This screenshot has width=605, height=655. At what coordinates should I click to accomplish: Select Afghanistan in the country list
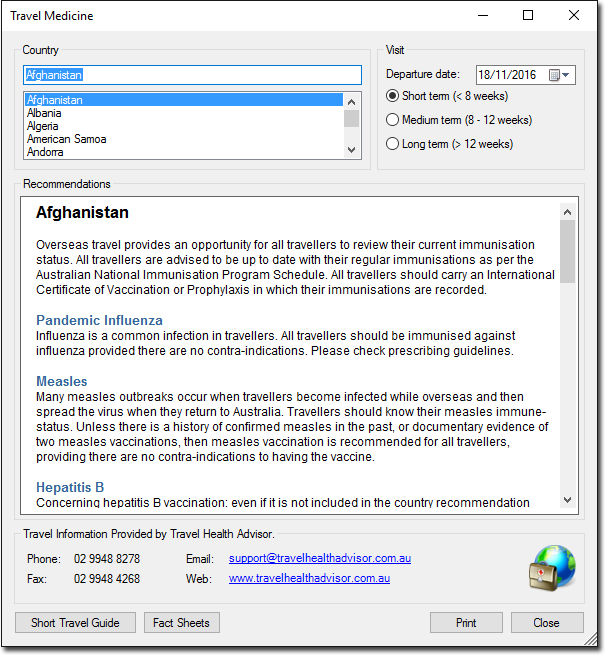pos(184,100)
